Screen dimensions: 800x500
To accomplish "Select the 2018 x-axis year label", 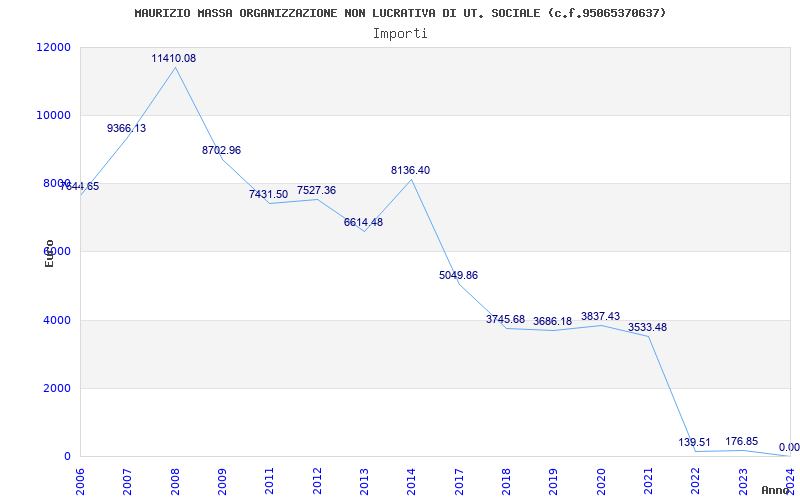I will pyautogui.click(x=506, y=481).
